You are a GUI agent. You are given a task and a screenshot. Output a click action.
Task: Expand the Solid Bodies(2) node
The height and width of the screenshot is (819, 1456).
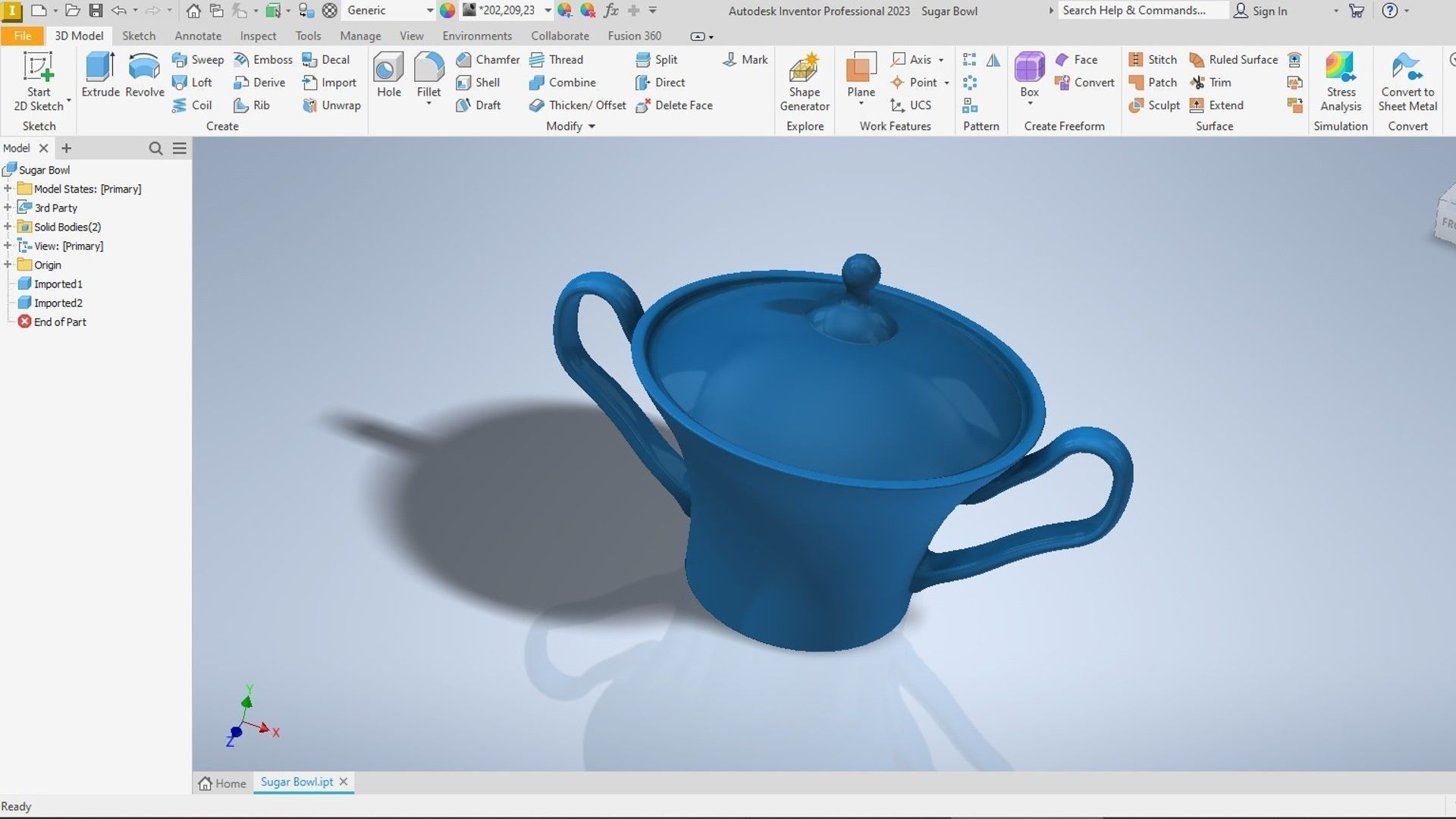tap(8, 227)
